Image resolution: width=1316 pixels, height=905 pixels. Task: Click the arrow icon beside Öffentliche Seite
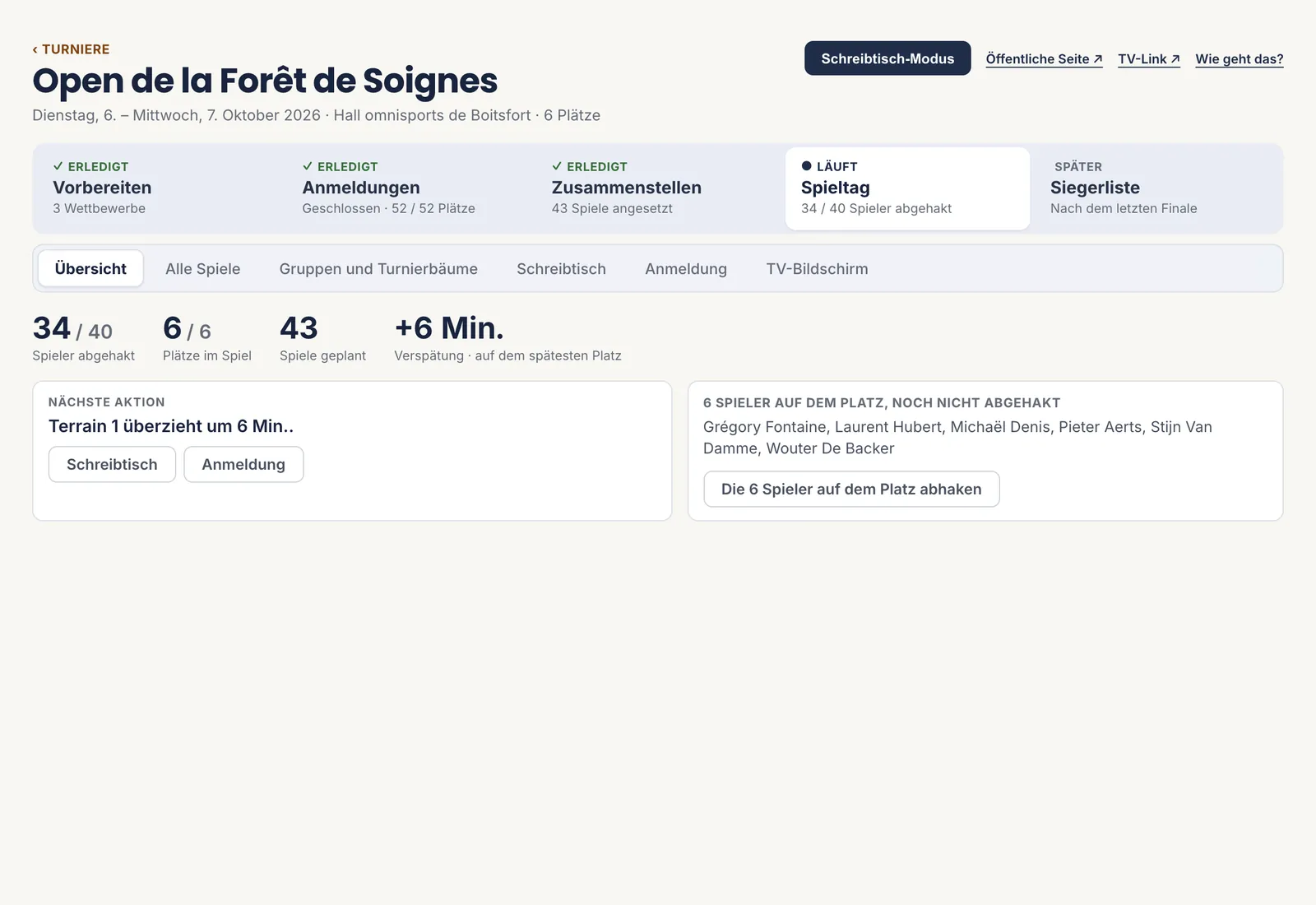(1097, 59)
